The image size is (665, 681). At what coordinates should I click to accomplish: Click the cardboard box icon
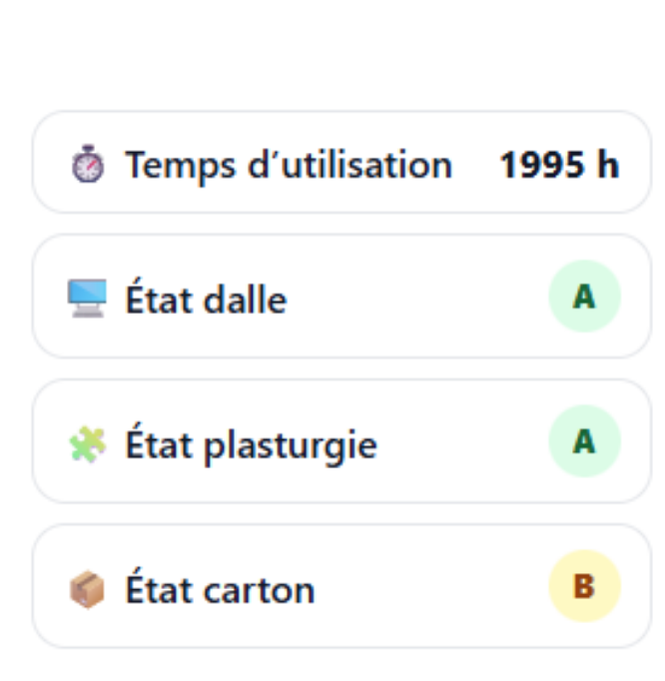pyautogui.click(x=87, y=589)
